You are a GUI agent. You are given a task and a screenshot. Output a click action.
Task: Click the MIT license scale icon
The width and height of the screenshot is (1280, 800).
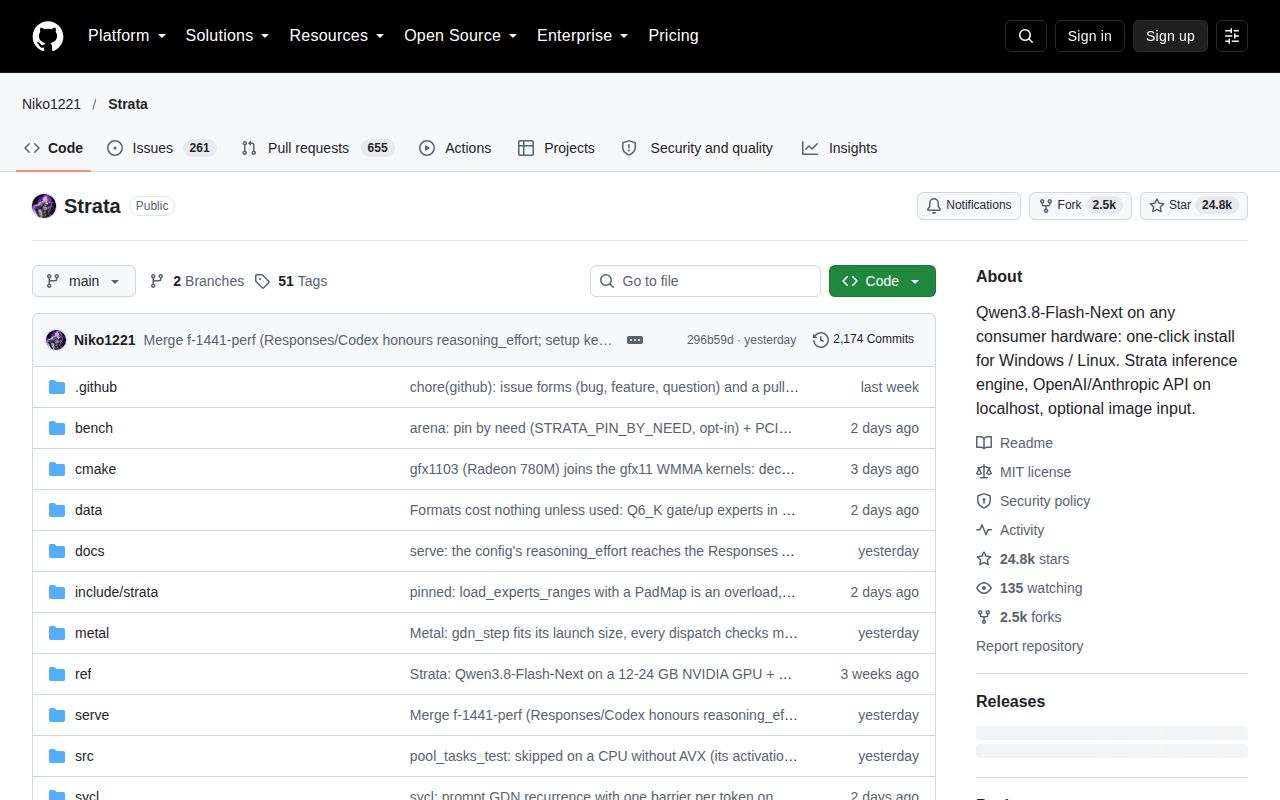984,472
